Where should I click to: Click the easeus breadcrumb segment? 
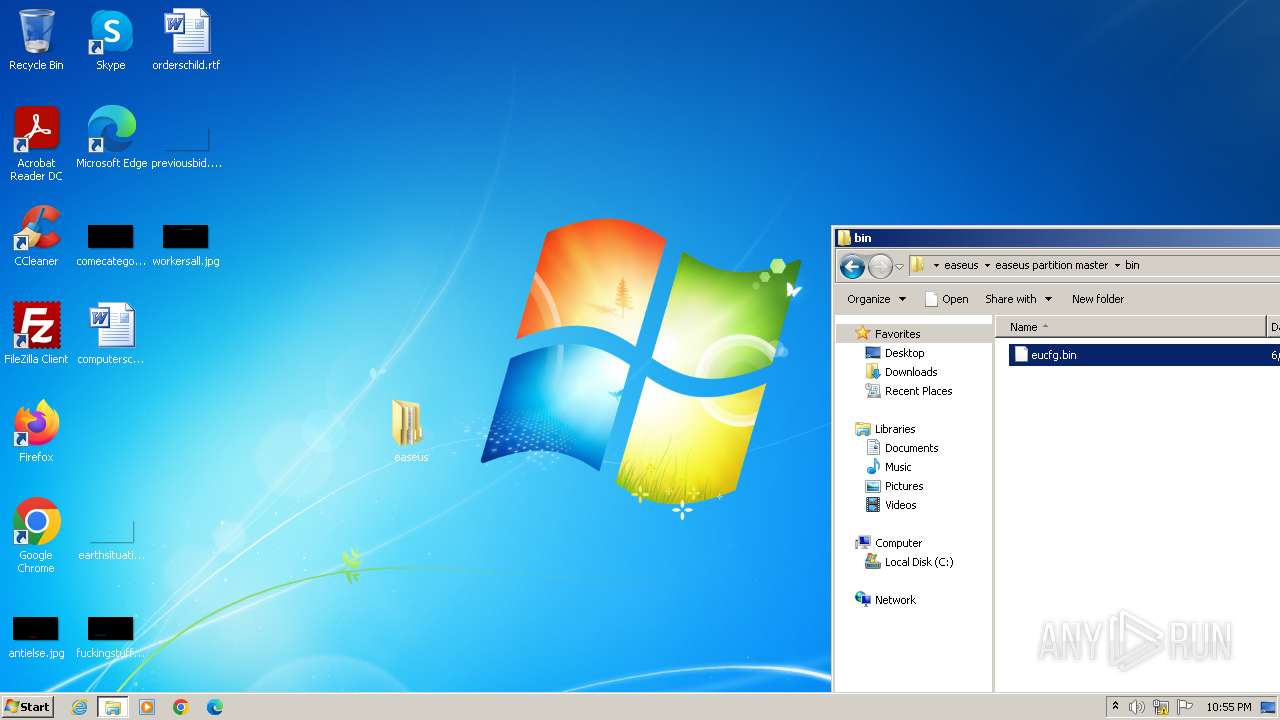(x=961, y=265)
